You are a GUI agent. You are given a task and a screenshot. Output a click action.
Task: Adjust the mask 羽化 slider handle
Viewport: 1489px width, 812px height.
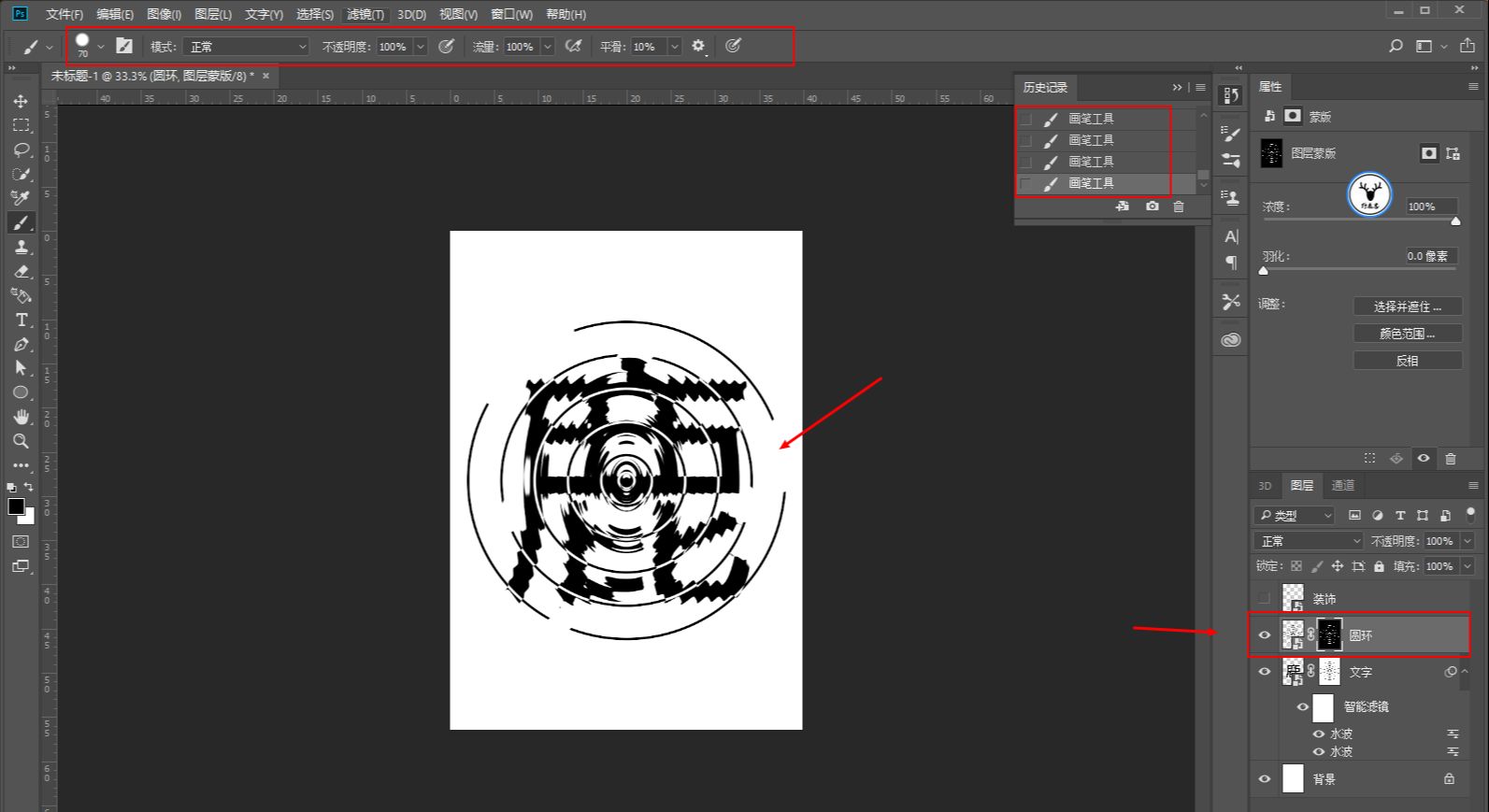click(1264, 271)
